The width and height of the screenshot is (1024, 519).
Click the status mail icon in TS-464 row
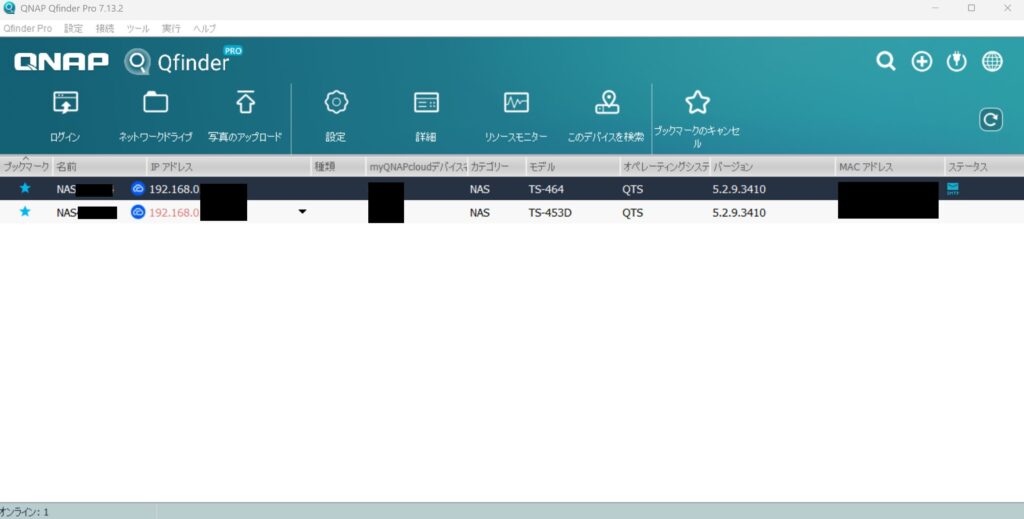click(953, 189)
